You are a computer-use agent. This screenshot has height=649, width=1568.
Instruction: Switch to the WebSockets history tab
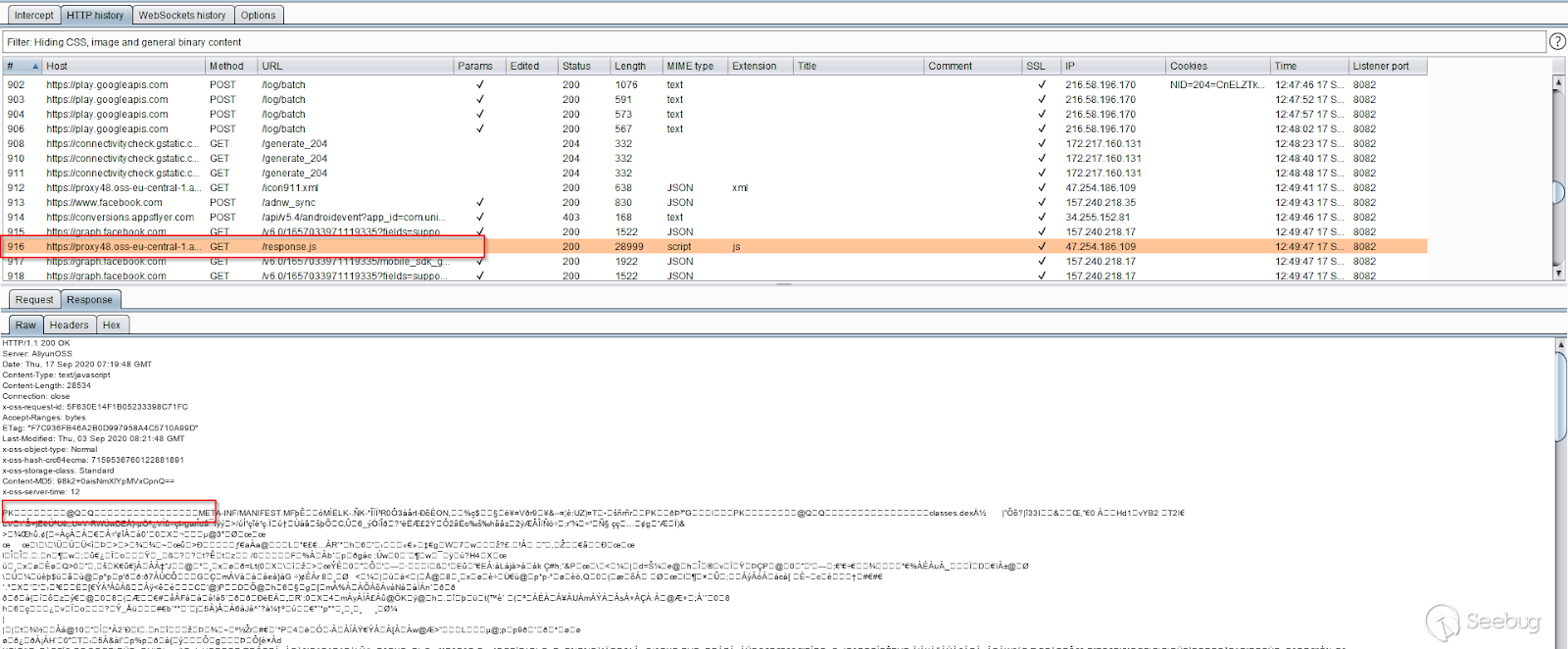coord(181,15)
